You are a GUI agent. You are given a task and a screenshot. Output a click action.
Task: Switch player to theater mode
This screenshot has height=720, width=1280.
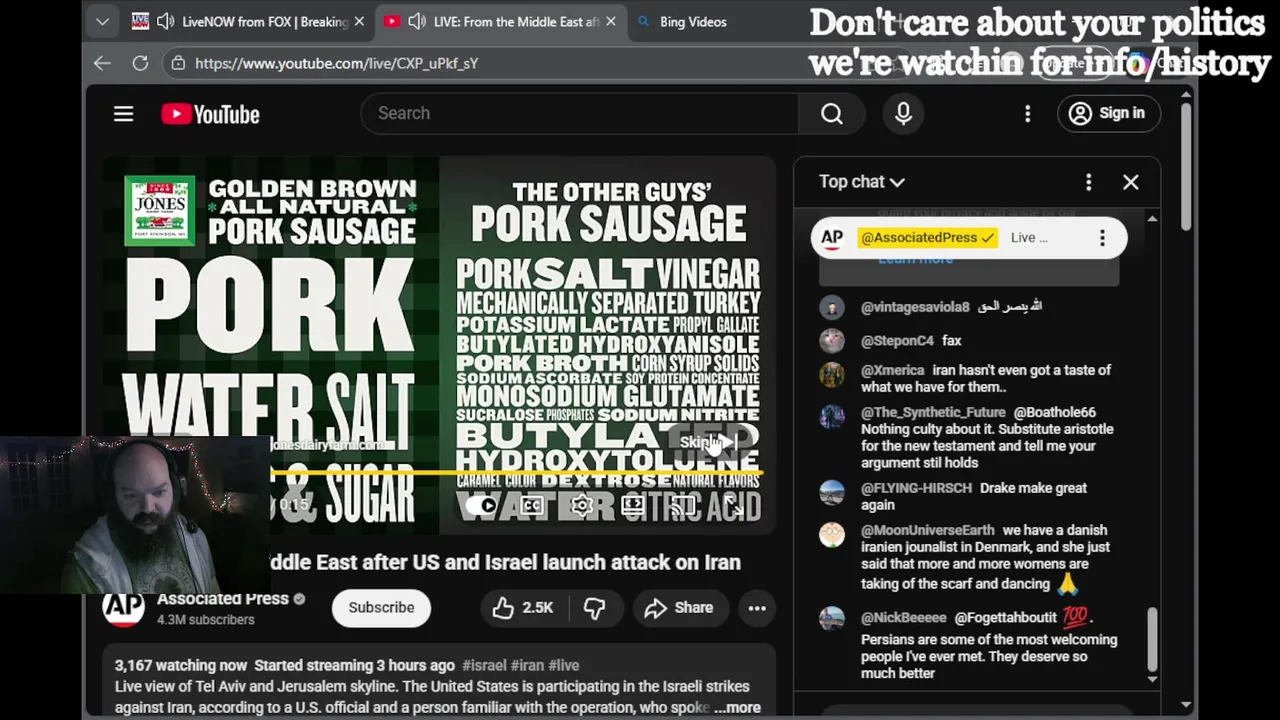point(633,505)
